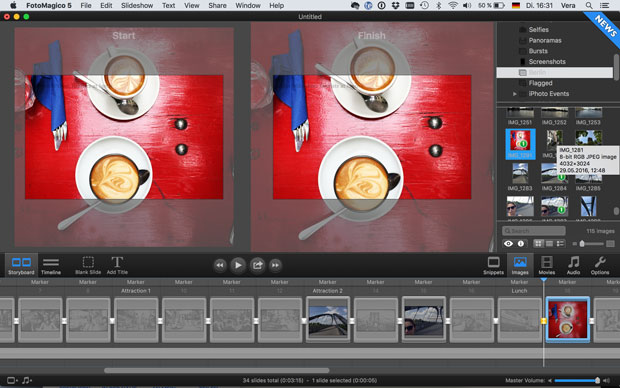620x388 pixels.
Task: Click the low volume speaker icon
Action: pos(550,380)
